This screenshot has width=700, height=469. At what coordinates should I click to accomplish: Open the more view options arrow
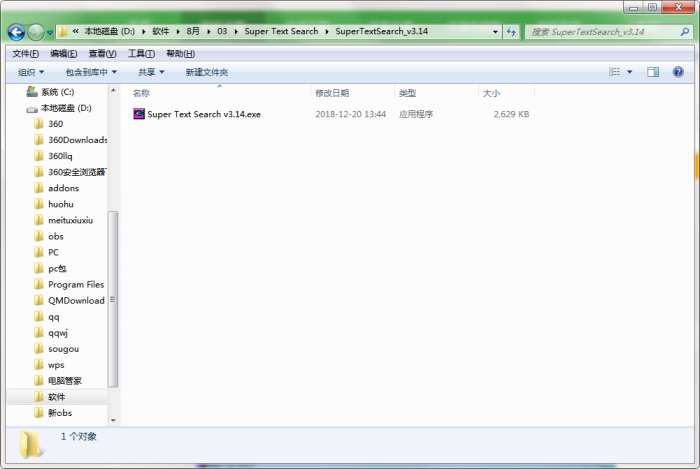(629, 72)
